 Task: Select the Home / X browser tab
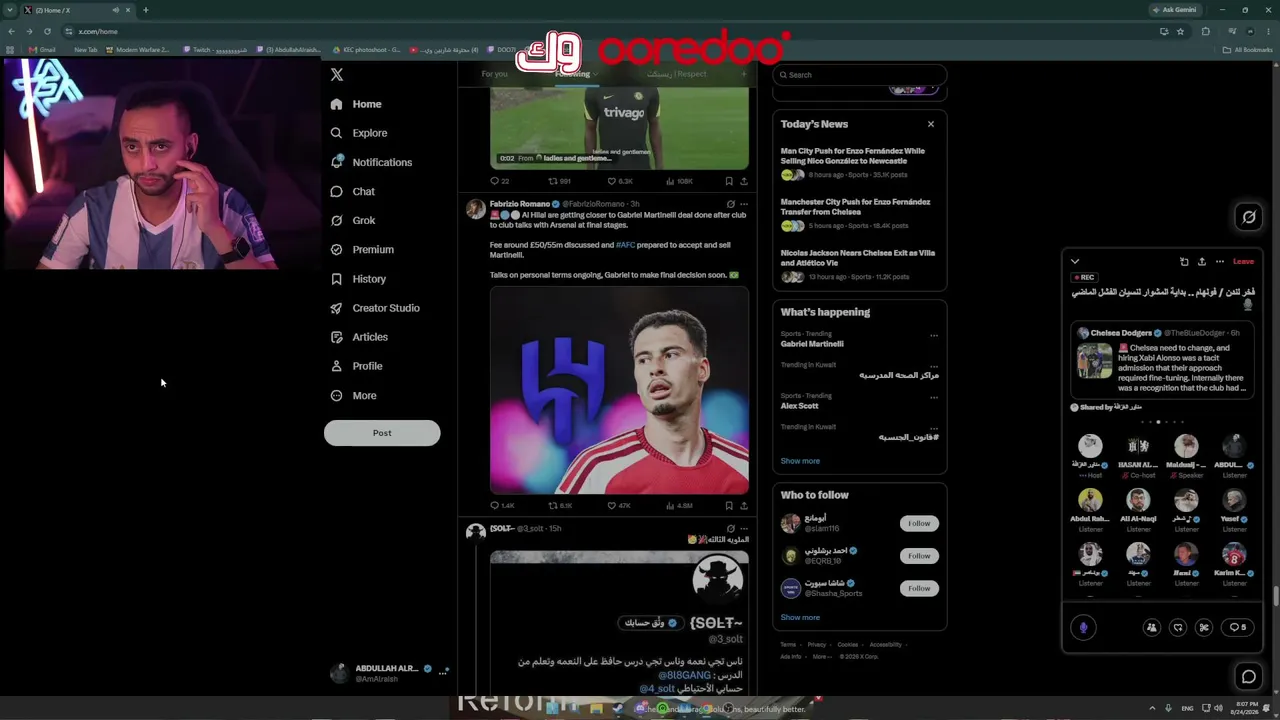click(77, 10)
